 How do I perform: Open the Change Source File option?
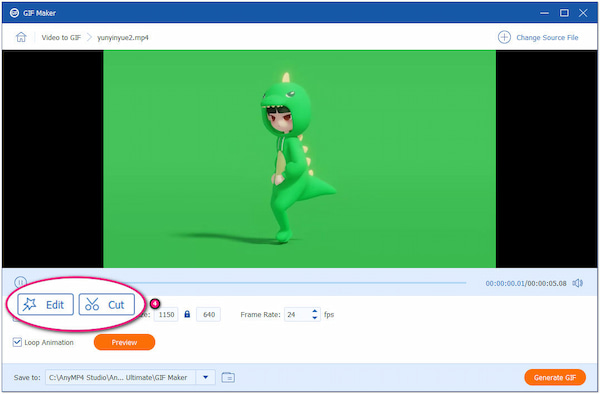(x=538, y=37)
